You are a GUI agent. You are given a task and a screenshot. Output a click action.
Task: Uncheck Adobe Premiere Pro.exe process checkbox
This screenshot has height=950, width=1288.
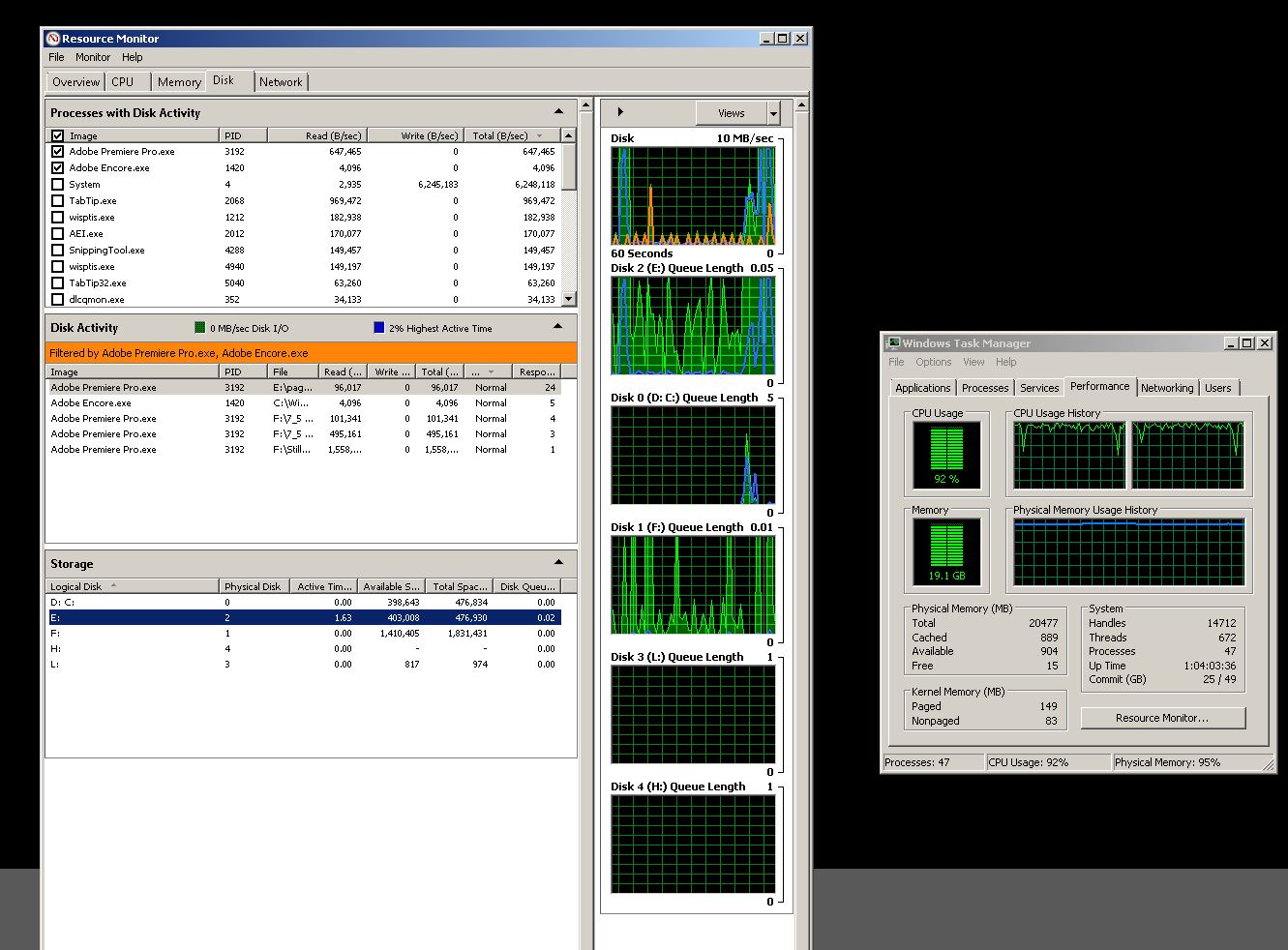(x=58, y=152)
